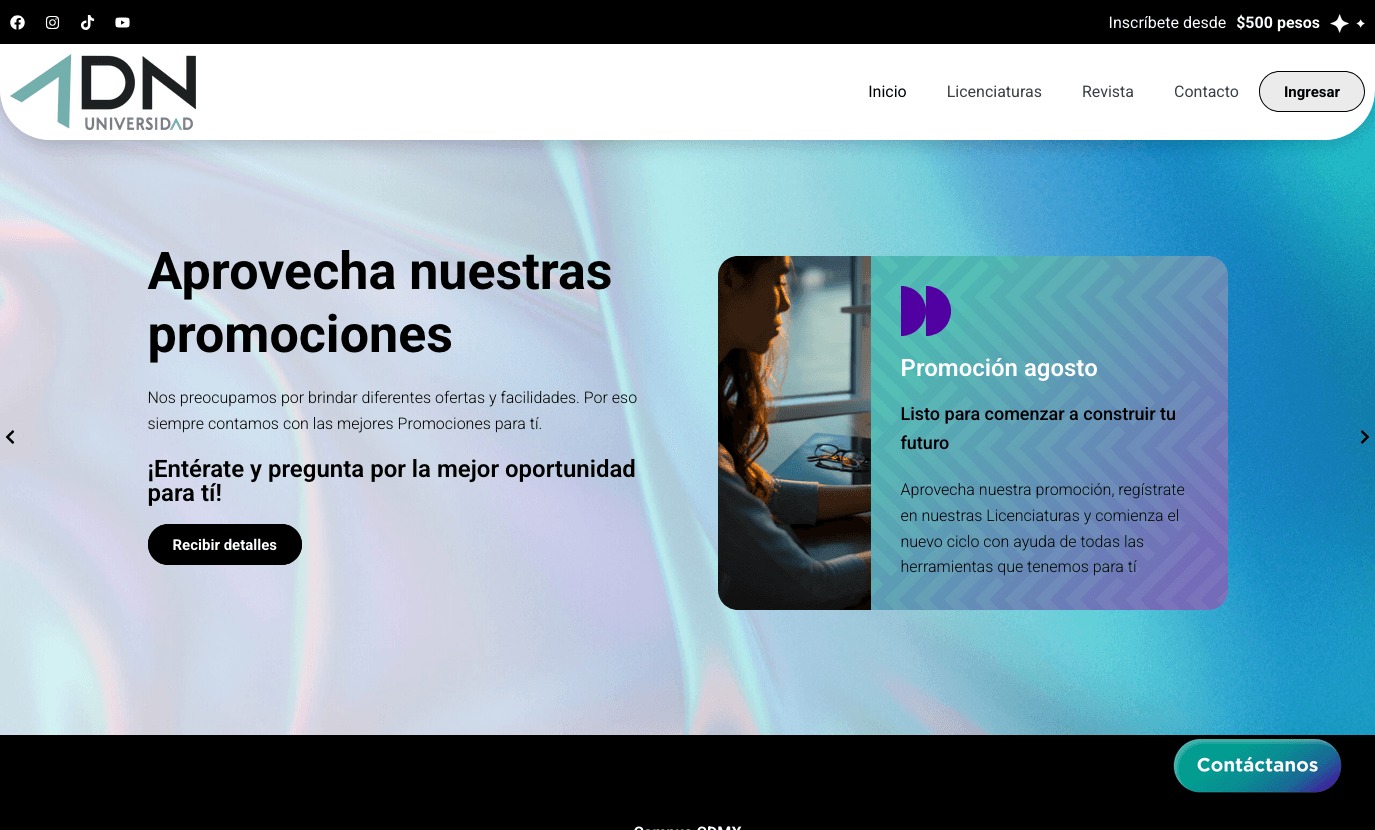Click the sparkle stars icon in top bar
Image resolution: width=1375 pixels, height=830 pixels.
pos(1347,23)
